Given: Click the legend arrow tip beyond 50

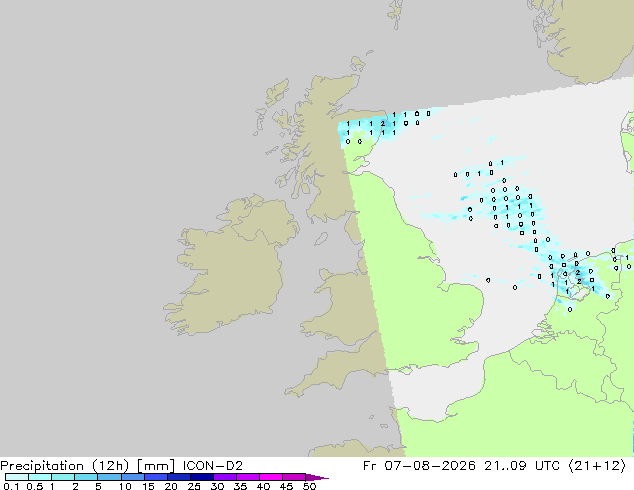Looking at the screenshot, I should [317, 477].
